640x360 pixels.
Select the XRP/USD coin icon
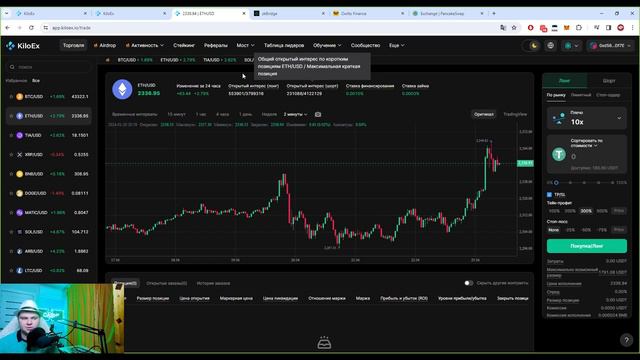pyautogui.click(x=20, y=155)
